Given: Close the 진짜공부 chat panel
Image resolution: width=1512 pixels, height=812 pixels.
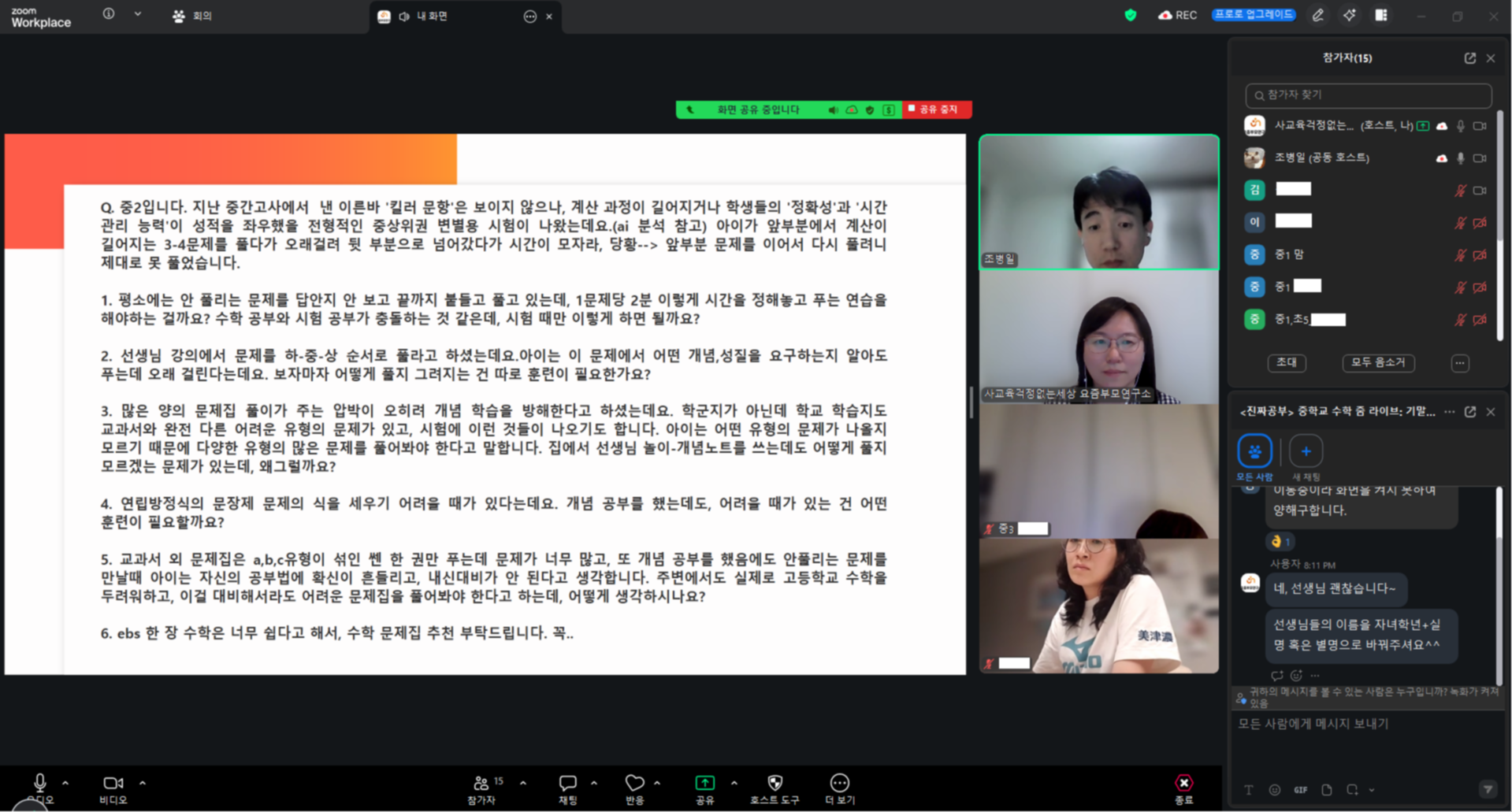Looking at the screenshot, I should pyautogui.click(x=1491, y=412).
